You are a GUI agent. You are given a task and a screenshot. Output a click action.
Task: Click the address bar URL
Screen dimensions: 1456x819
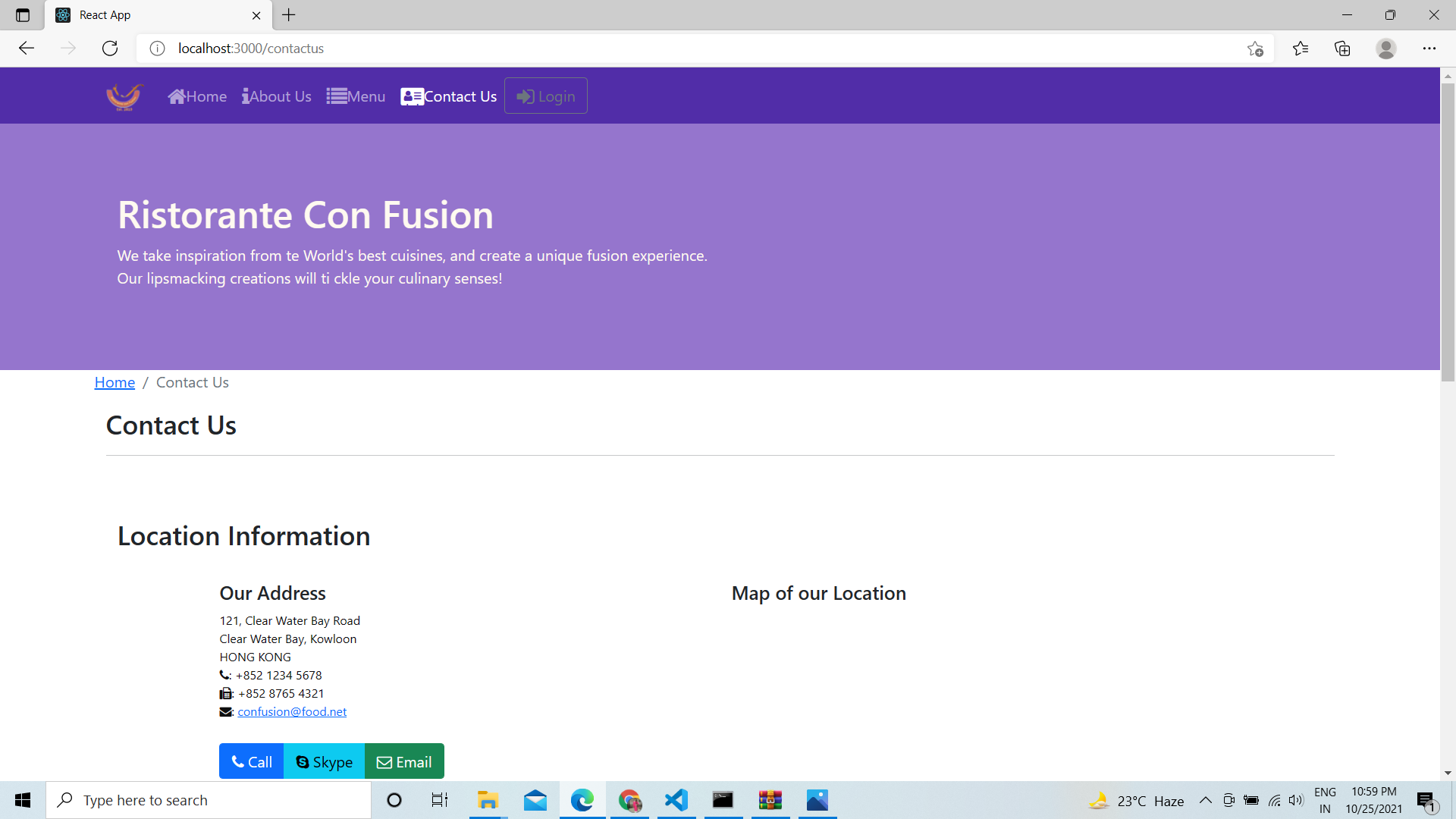251,49
